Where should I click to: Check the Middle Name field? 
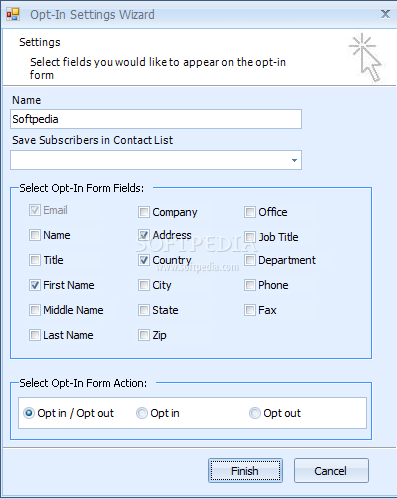35,310
